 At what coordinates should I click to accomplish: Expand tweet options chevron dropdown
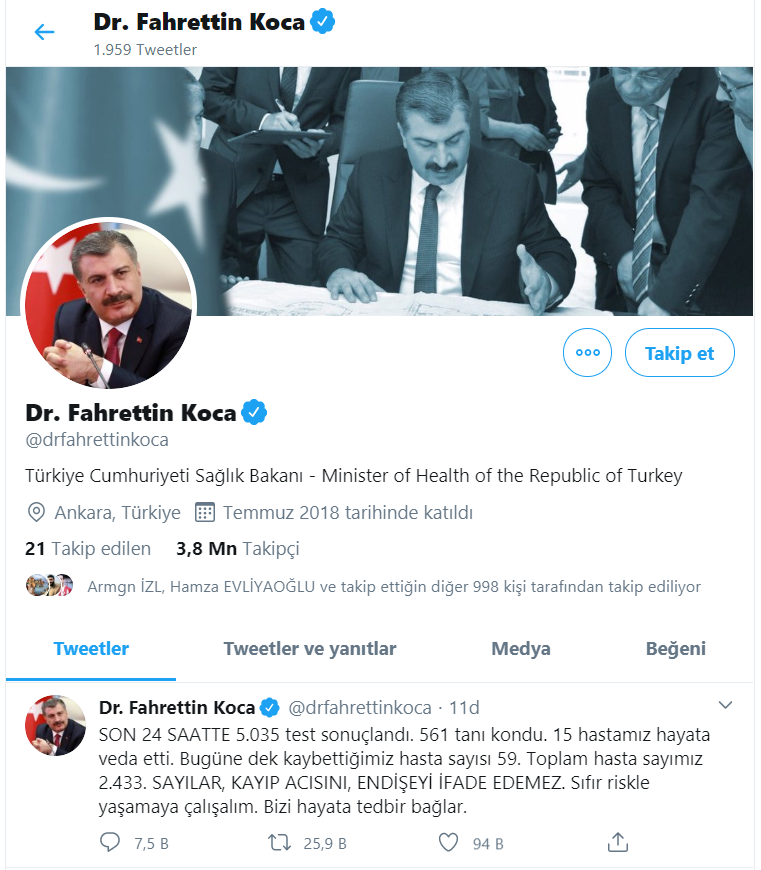tap(726, 705)
